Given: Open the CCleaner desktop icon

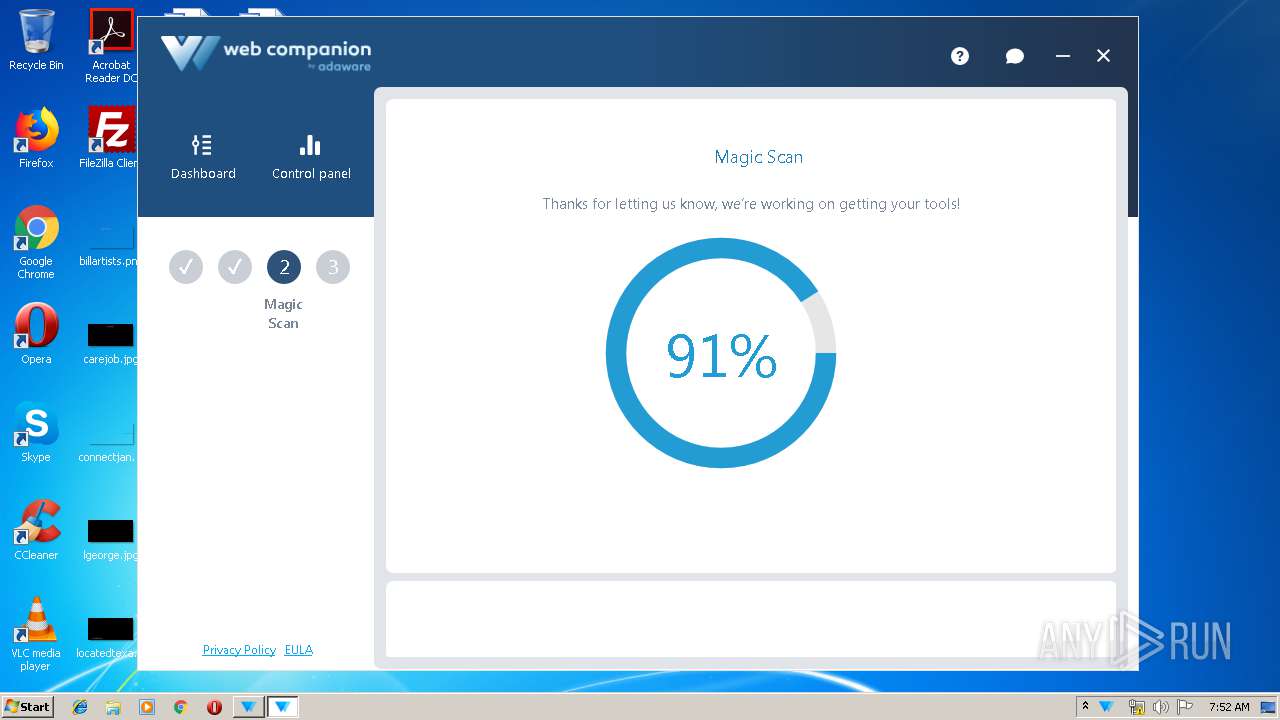Looking at the screenshot, I should pos(36,530).
